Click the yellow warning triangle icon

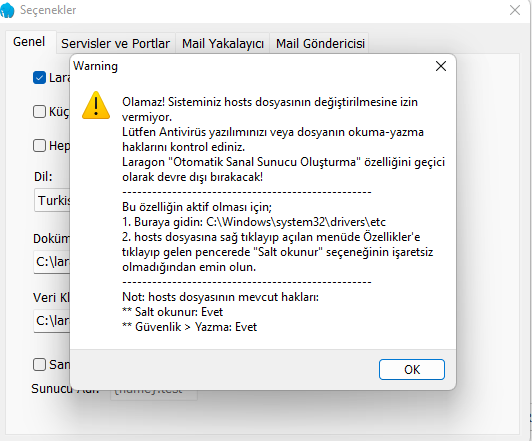pos(96,105)
